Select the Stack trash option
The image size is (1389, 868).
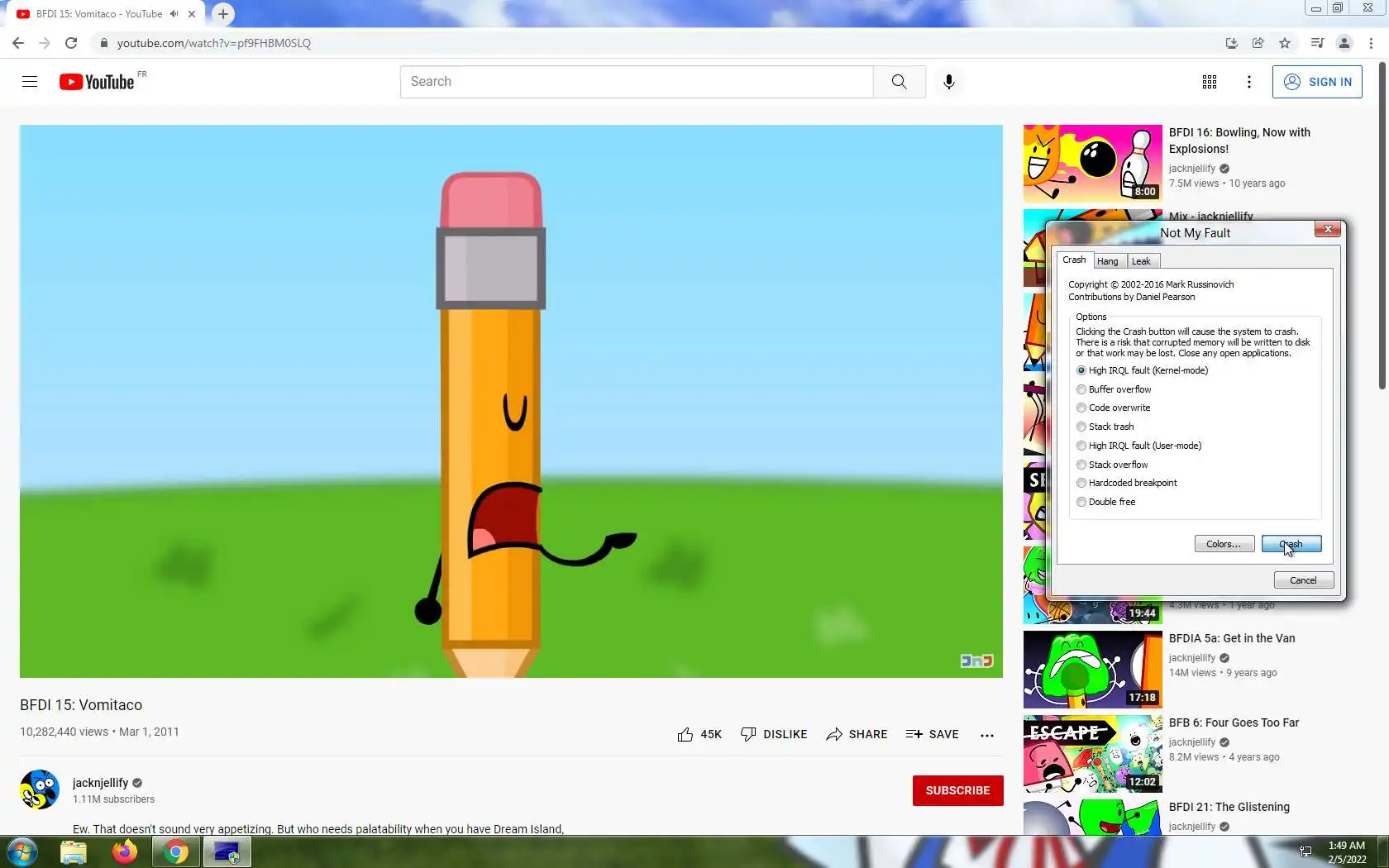(1105, 427)
